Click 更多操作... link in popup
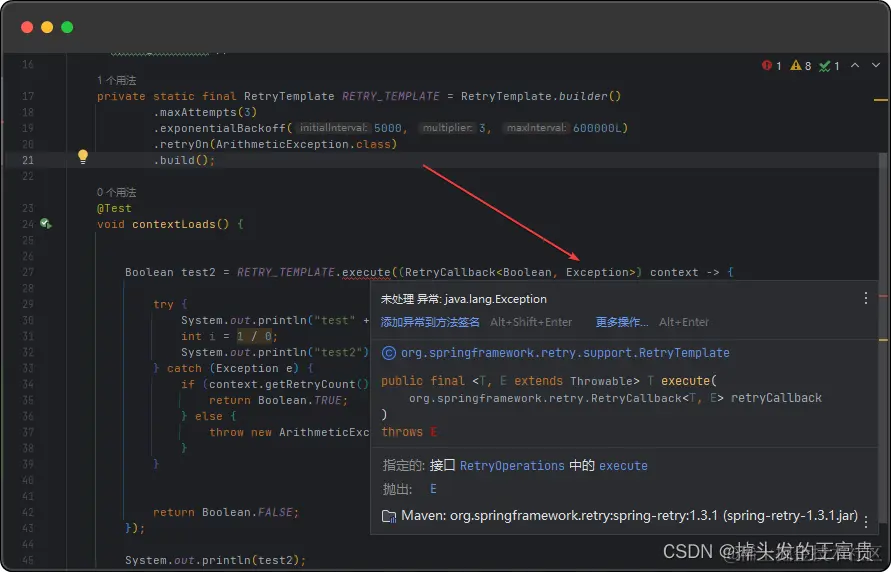This screenshot has width=891, height=572. click(x=622, y=322)
